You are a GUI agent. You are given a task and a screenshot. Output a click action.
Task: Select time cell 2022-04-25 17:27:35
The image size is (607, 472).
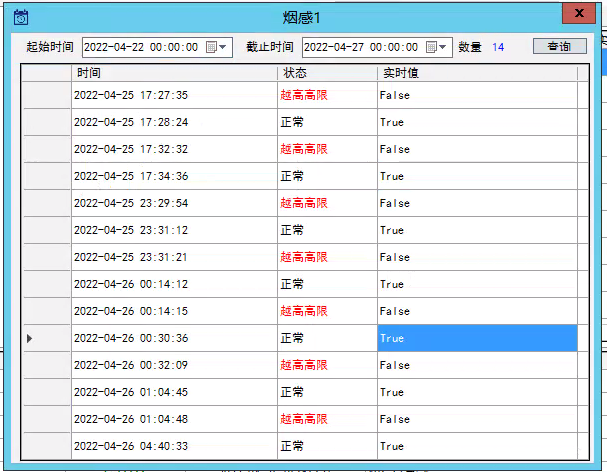pos(174,95)
